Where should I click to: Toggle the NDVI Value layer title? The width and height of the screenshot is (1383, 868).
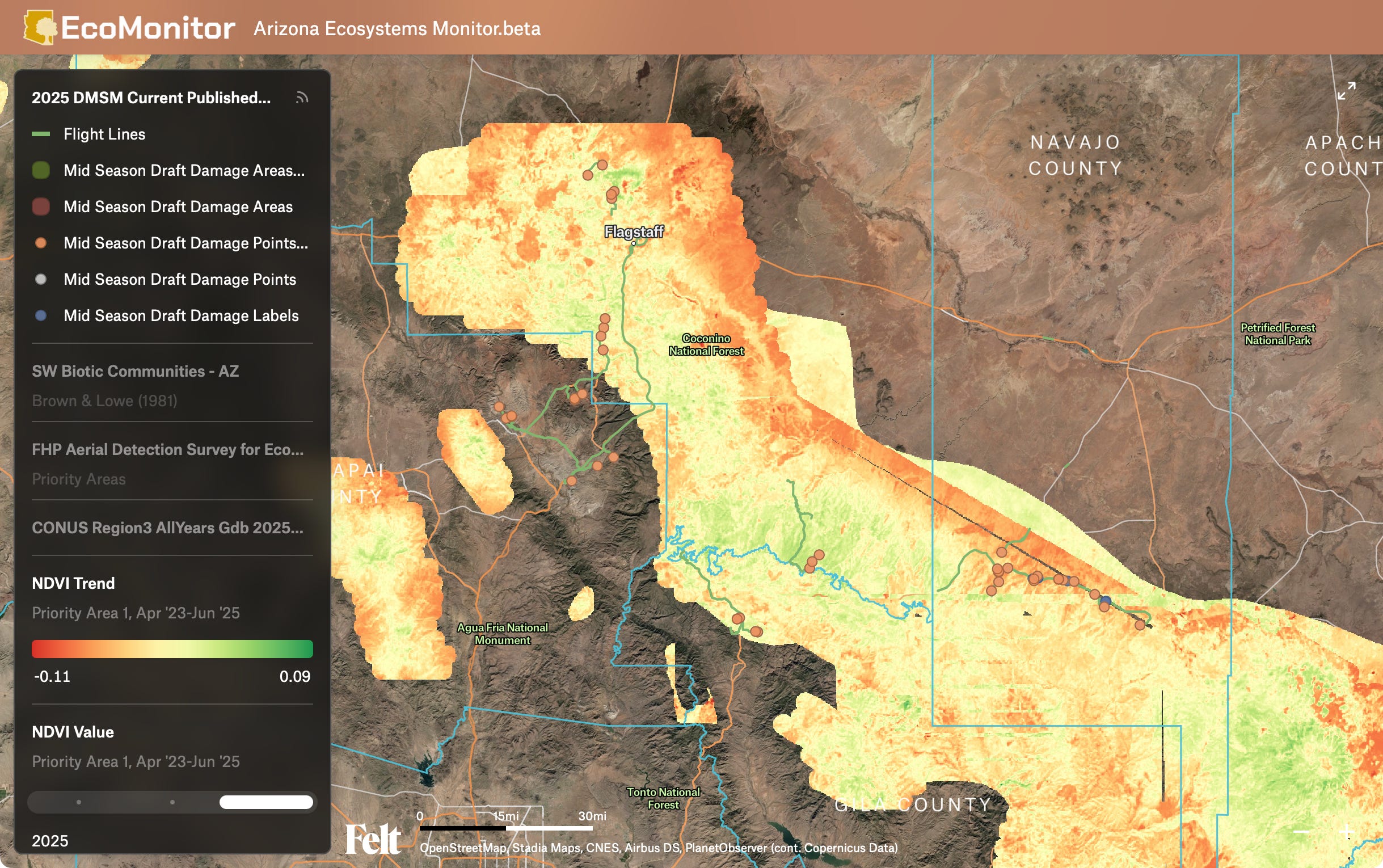[73, 732]
